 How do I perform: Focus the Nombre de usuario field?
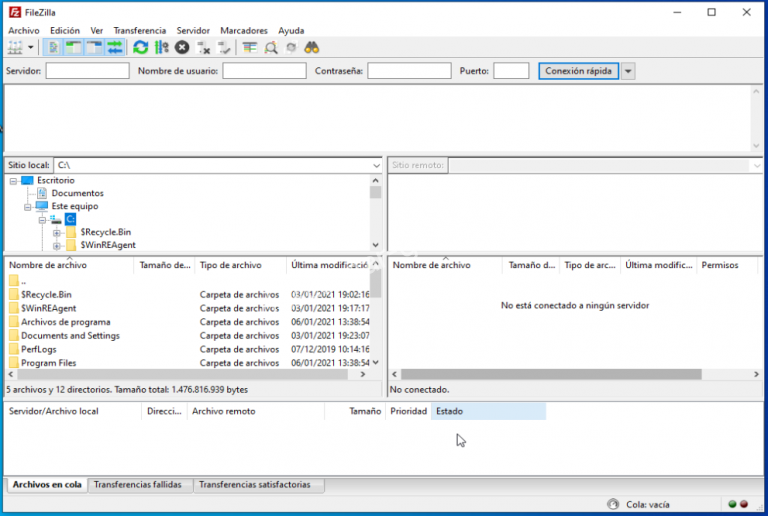pyautogui.click(x=264, y=71)
